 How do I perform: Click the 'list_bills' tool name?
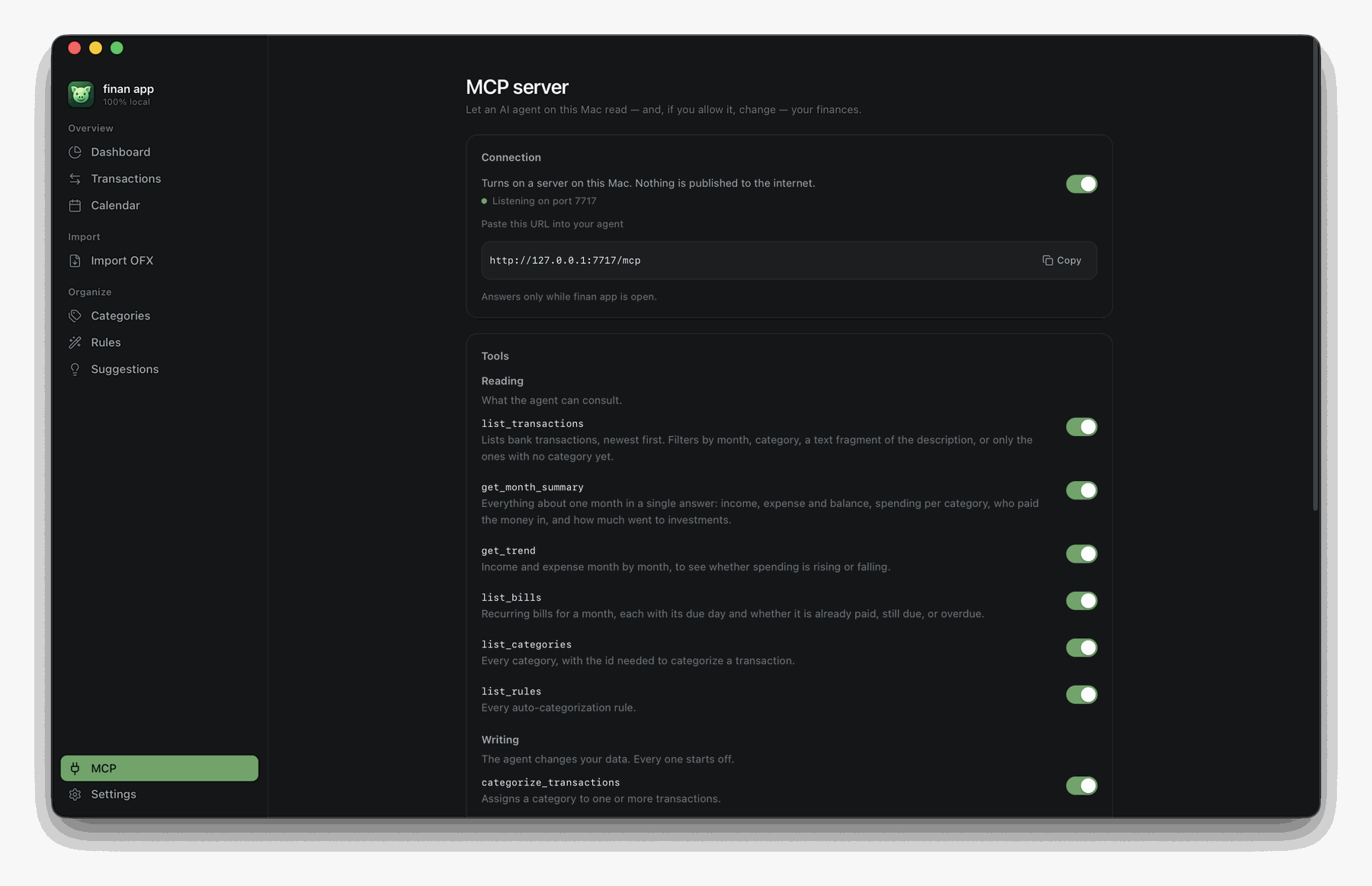point(511,598)
